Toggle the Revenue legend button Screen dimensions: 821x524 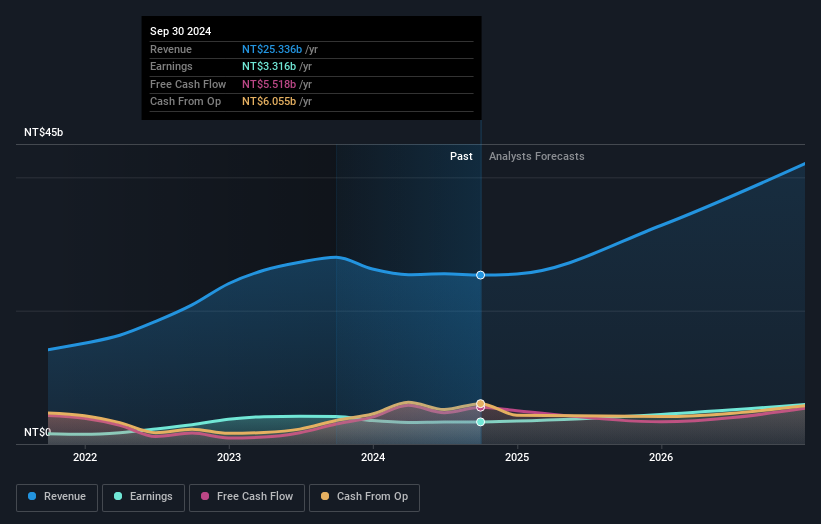coord(57,497)
